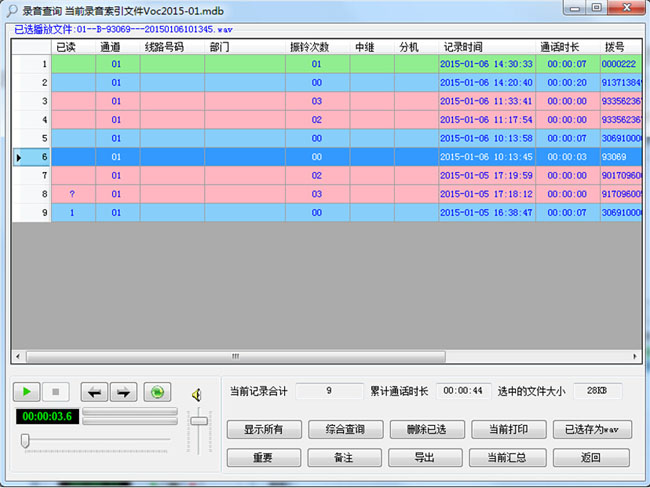Skip to next recording with right arrow
Screen dimensions: 650x488
pyautogui.click(x=123, y=392)
